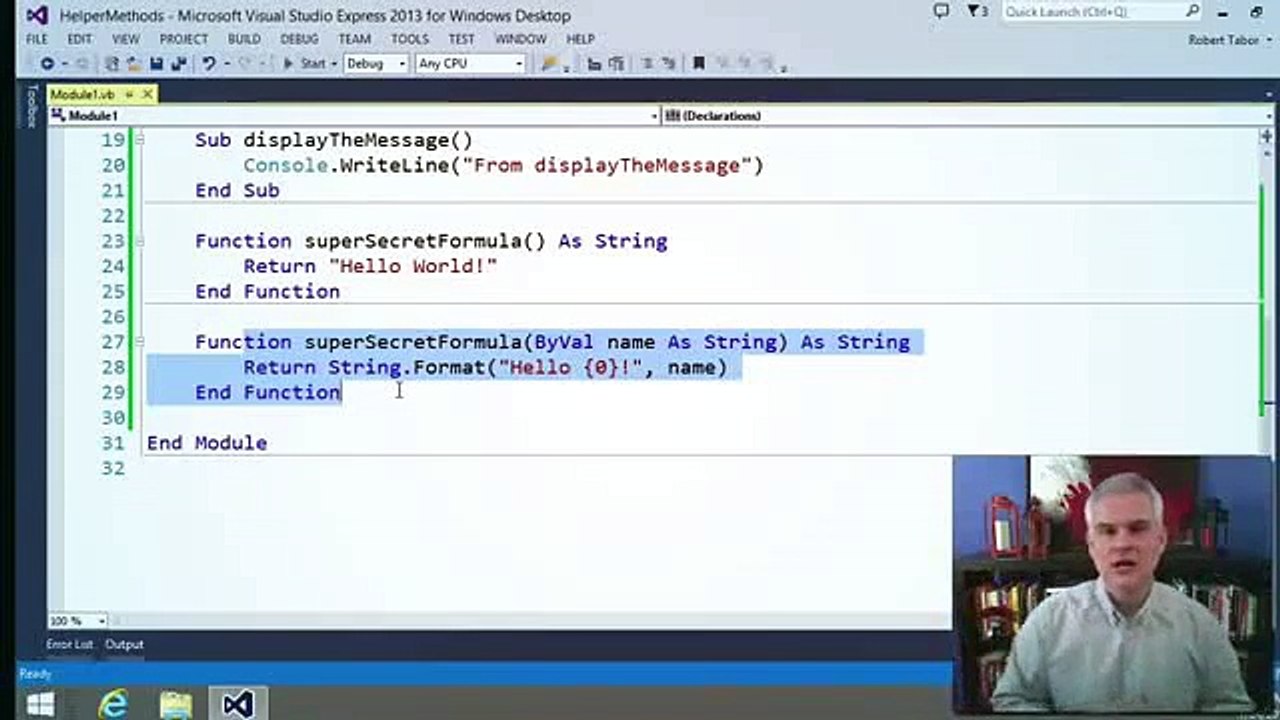Open the WINDOW menu
The height and width of the screenshot is (720, 1280).
click(520, 39)
